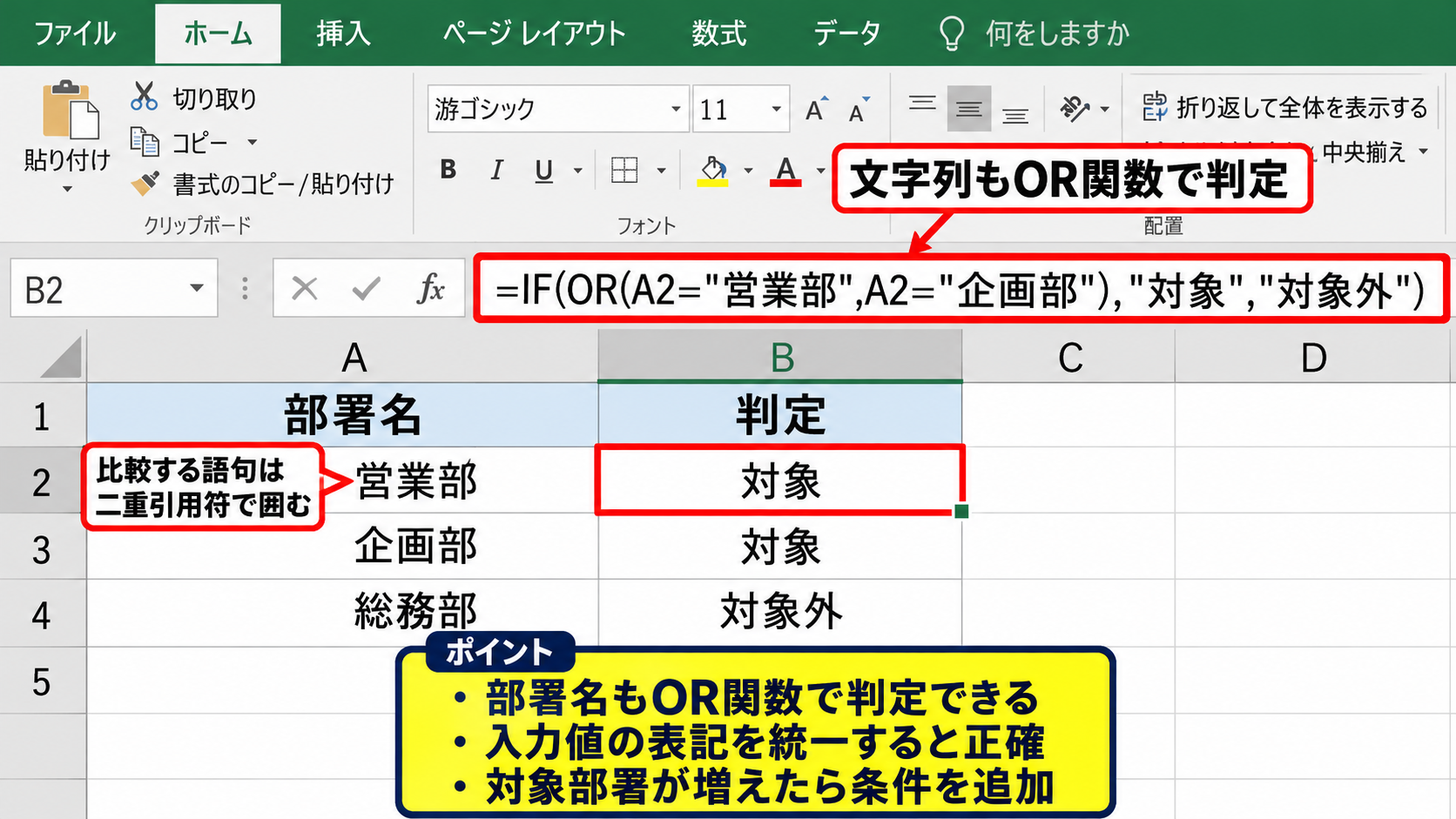Image resolution: width=1456 pixels, height=819 pixels.
Task: Click the Select All corner triangle
Action: (x=61, y=358)
